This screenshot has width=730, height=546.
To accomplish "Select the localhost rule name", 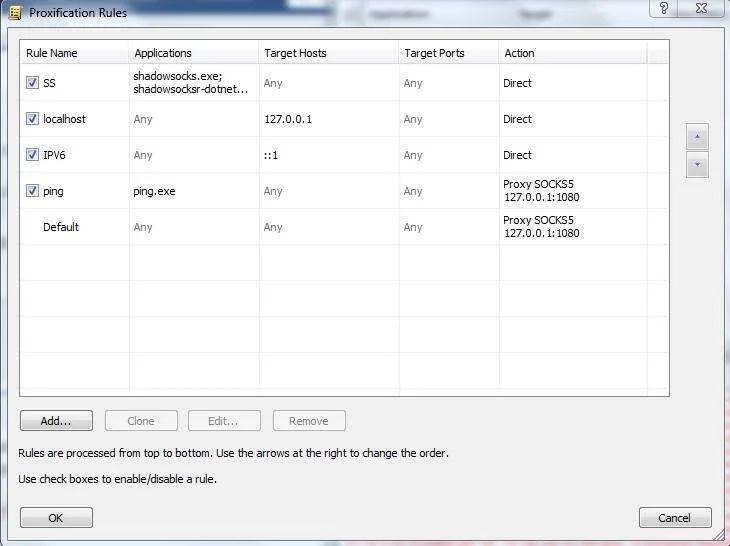I will point(64,119).
